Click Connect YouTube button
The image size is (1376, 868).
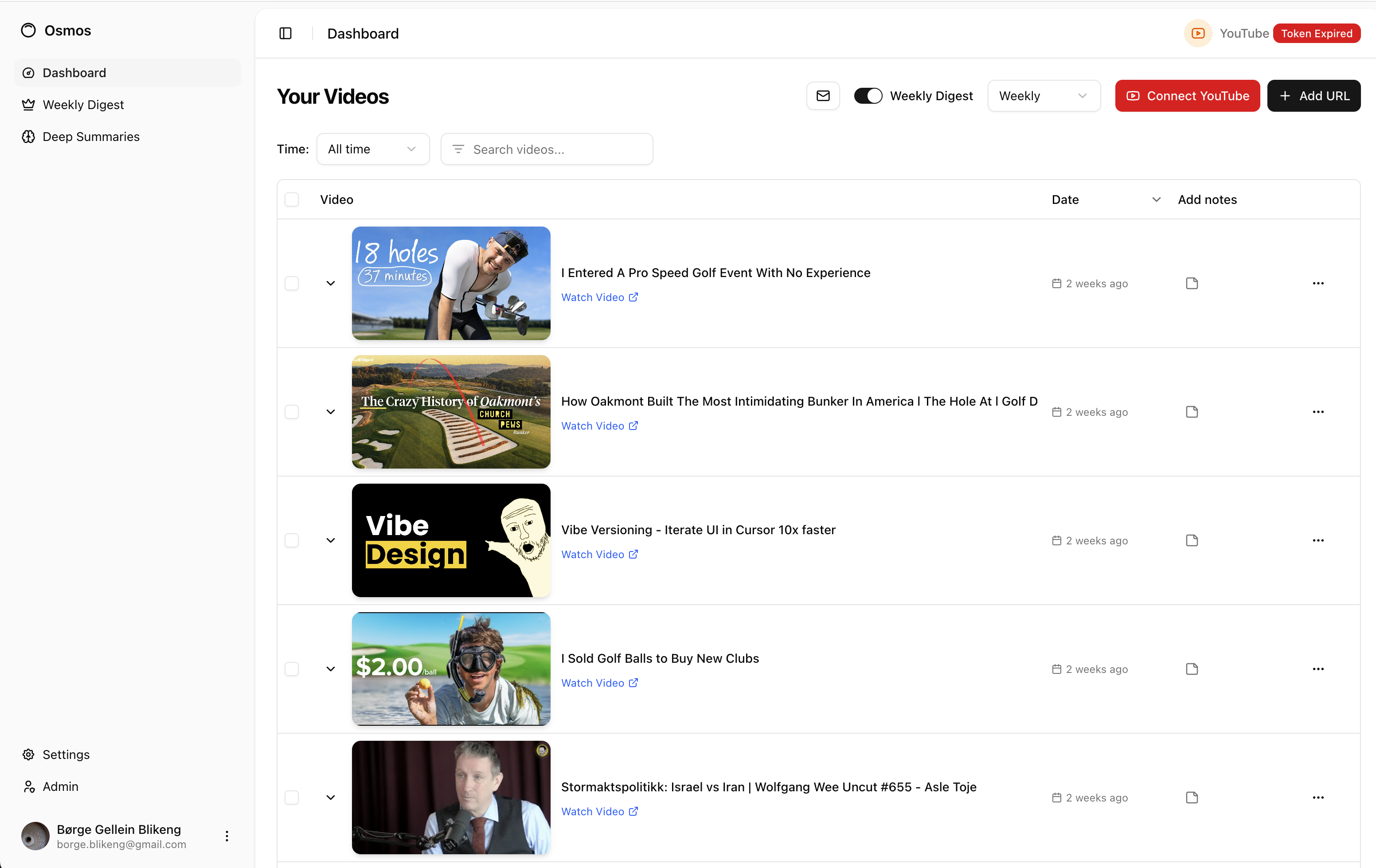point(1188,96)
